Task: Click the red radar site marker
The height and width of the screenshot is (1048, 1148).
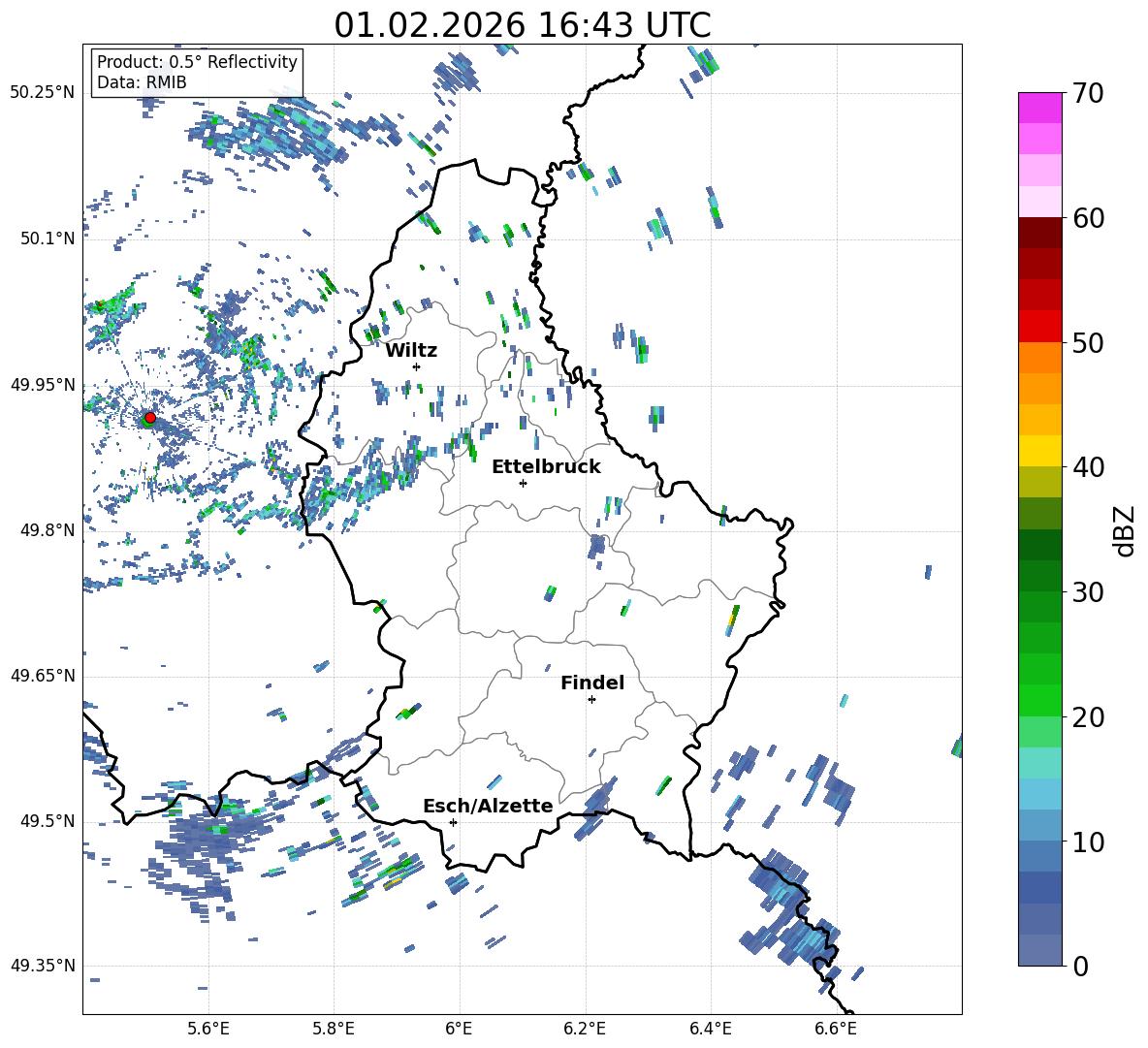Action: [x=150, y=417]
